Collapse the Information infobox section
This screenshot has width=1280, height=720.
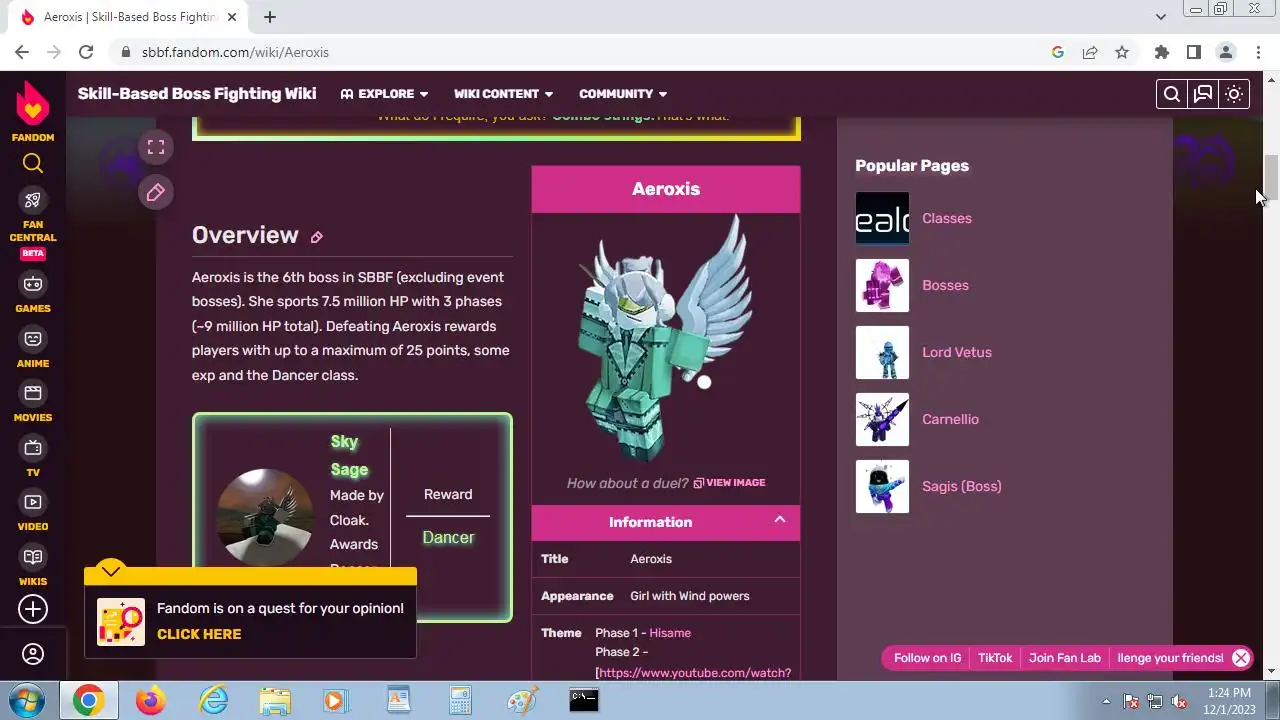[780, 520]
